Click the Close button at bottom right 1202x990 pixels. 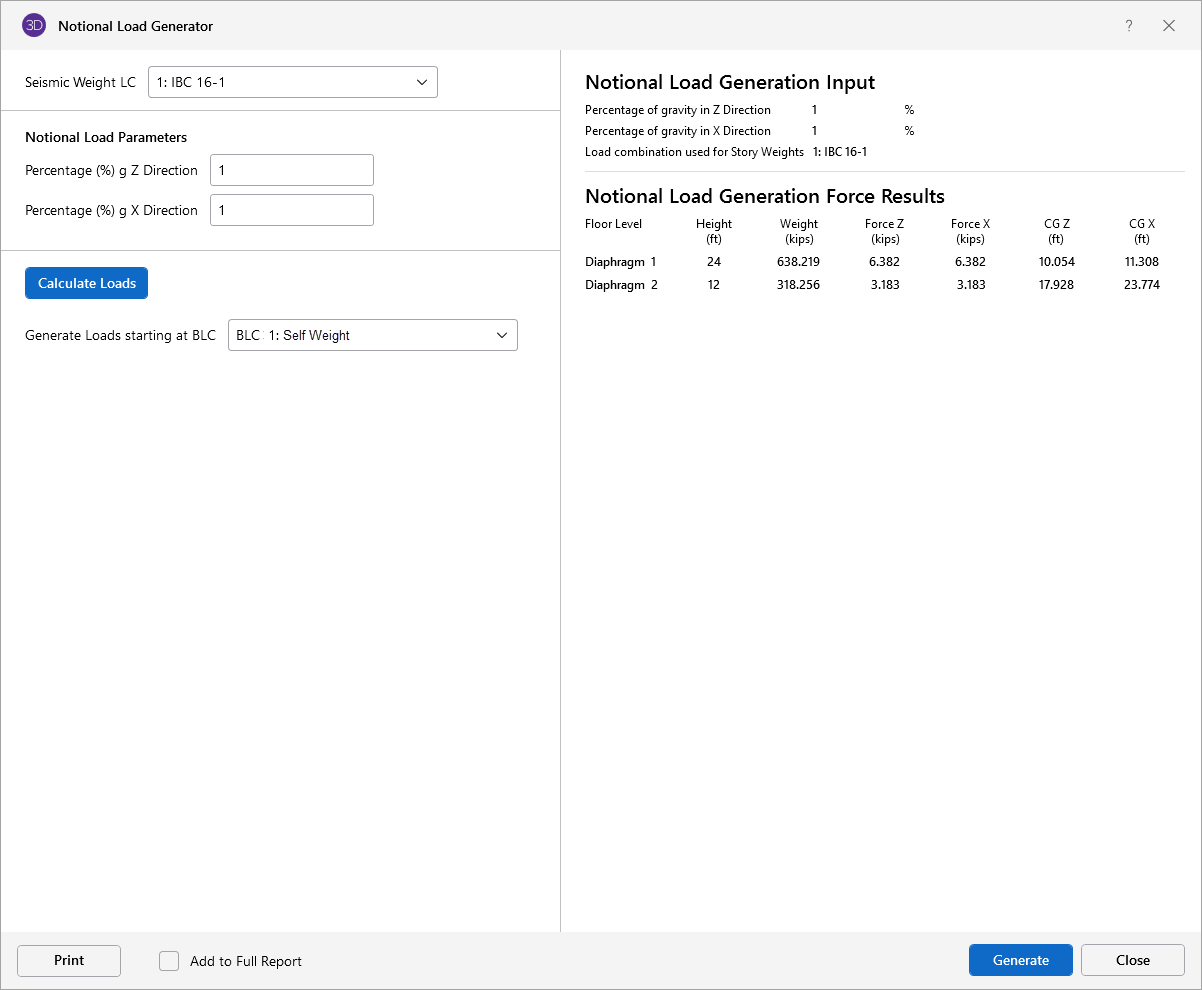[1132, 960]
